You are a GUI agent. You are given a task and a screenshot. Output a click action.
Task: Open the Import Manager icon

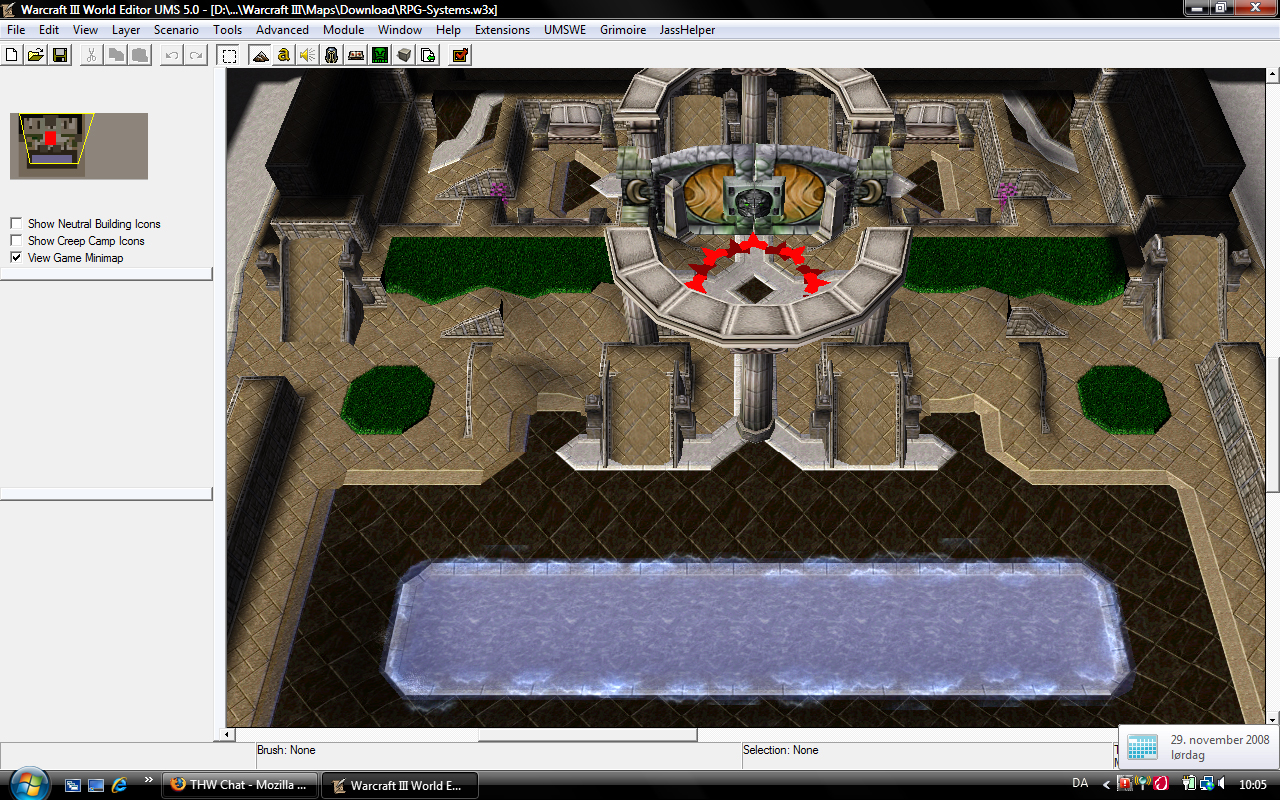(428, 55)
